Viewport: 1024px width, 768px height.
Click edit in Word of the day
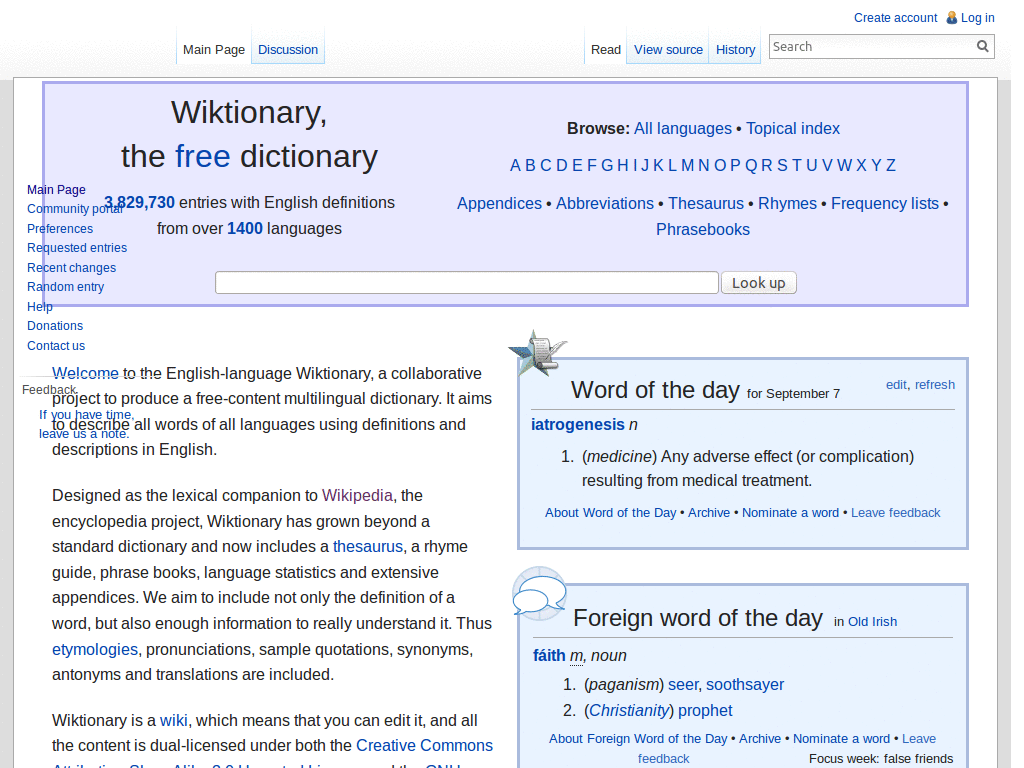896,385
